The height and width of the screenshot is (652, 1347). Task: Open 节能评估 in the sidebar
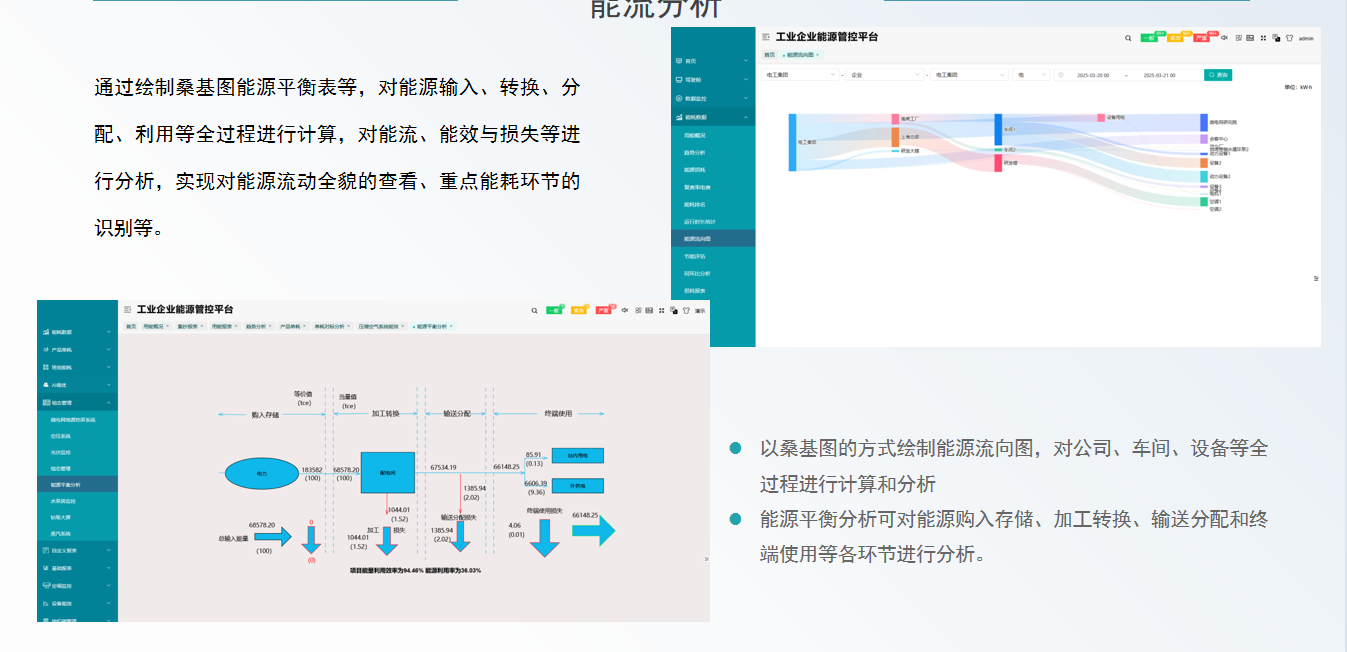(x=694, y=256)
